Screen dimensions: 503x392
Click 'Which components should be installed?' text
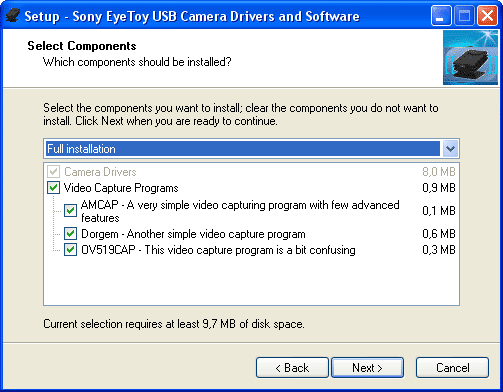(137, 62)
